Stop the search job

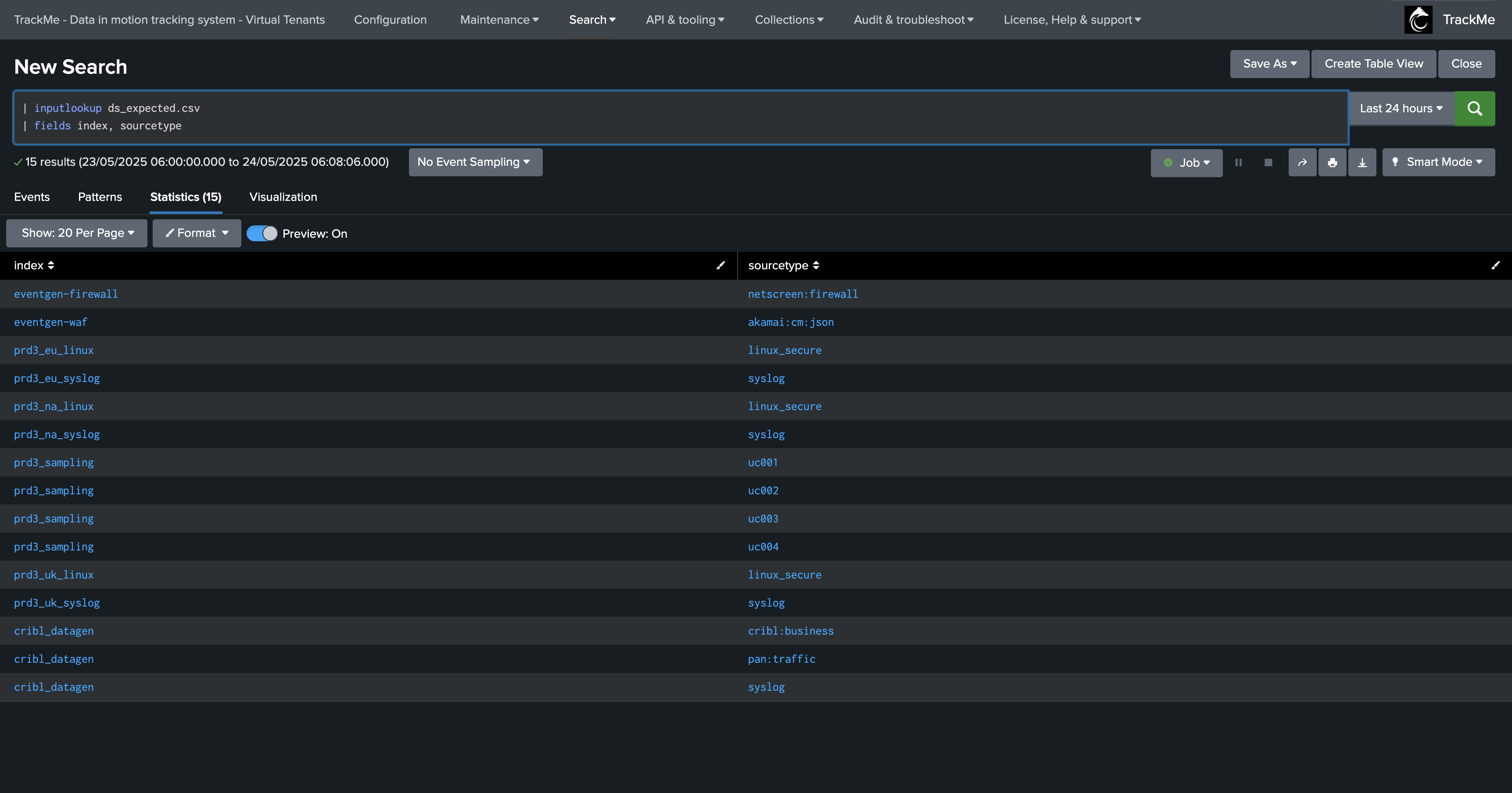[x=1268, y=162]
